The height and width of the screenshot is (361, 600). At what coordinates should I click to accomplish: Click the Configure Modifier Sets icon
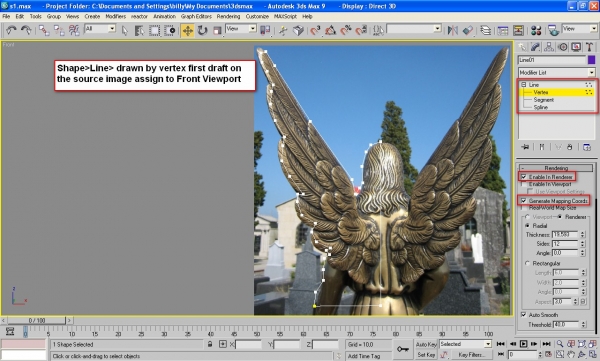587,147
